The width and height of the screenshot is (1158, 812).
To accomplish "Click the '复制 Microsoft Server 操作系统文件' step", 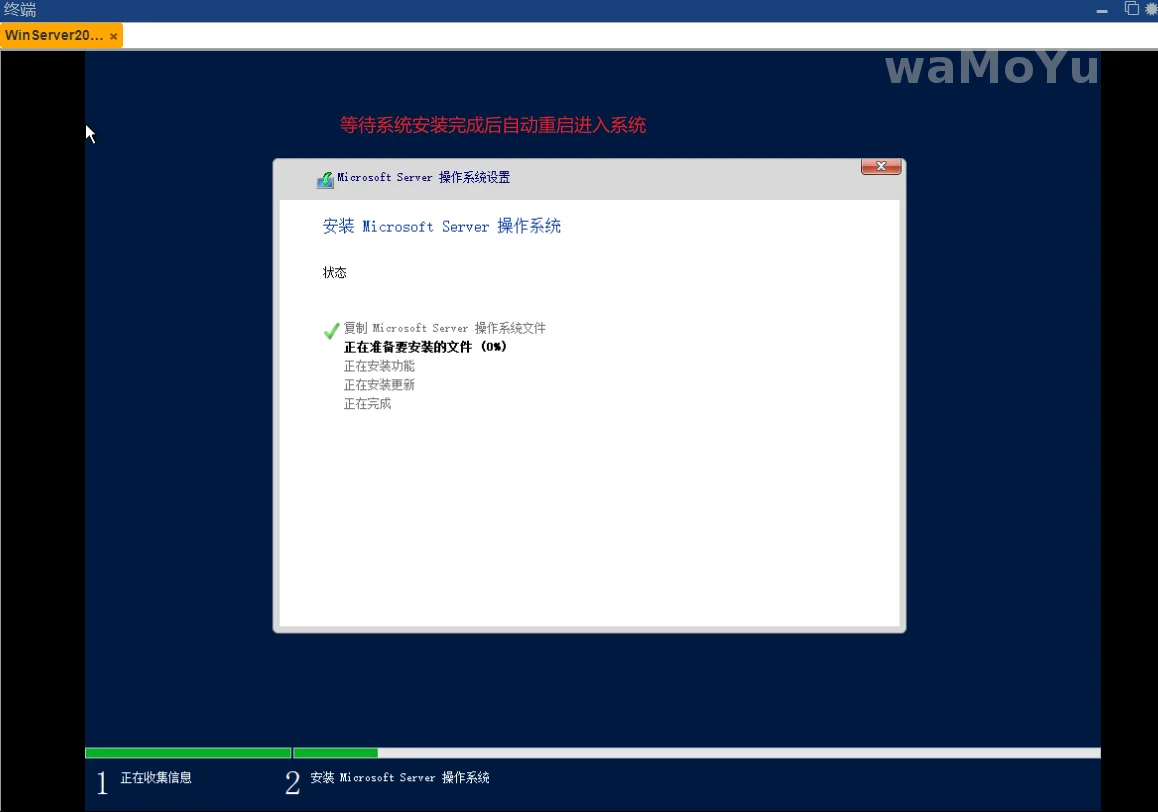I will 445,328.
